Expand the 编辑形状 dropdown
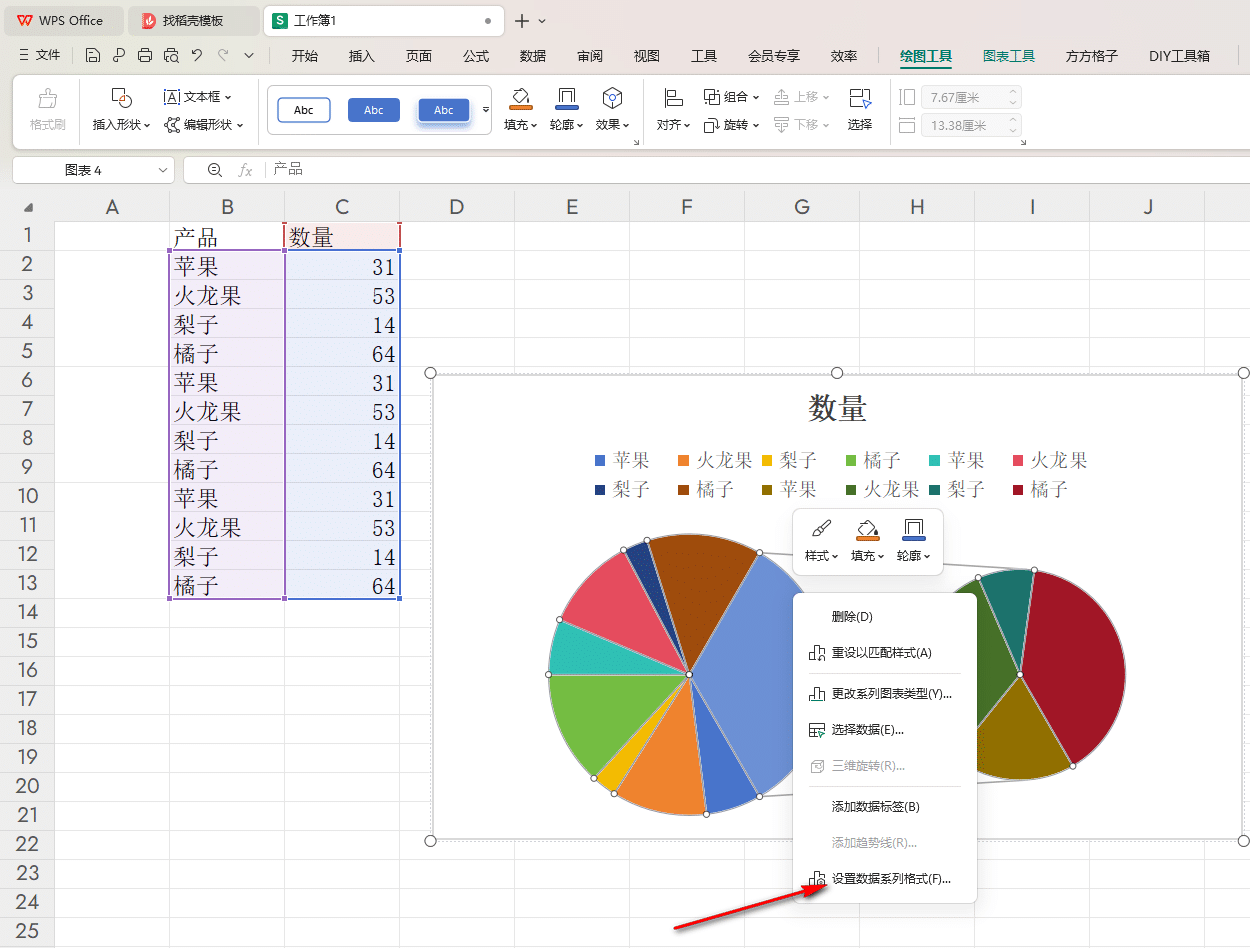The width and height of the screenshot is (1250, 948). [240, 126]
